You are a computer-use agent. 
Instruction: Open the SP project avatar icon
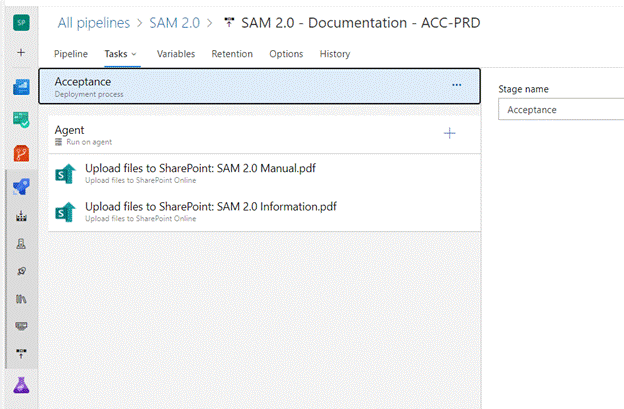coord(21,23)
